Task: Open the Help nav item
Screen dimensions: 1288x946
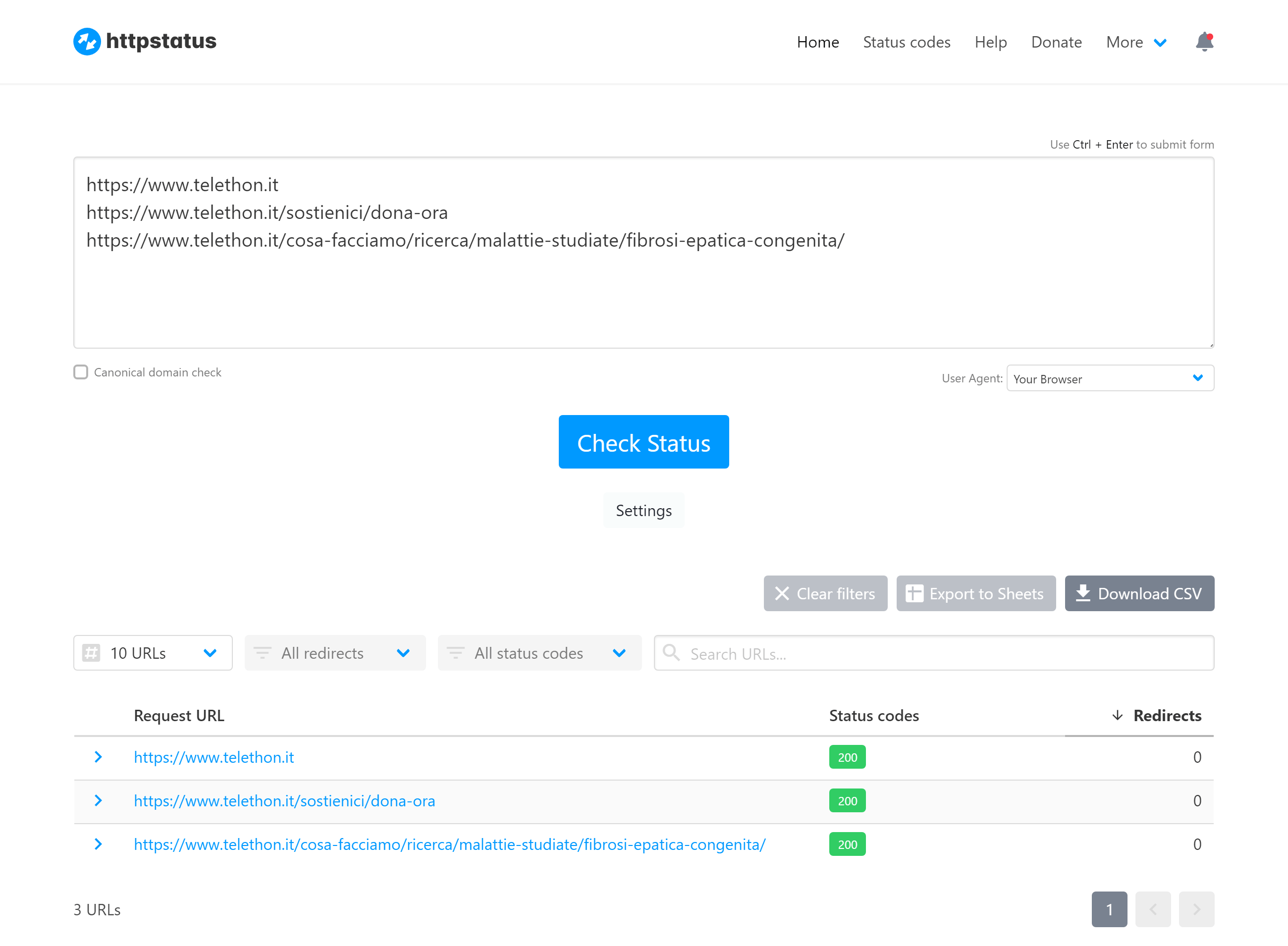Action: (991, 43)
